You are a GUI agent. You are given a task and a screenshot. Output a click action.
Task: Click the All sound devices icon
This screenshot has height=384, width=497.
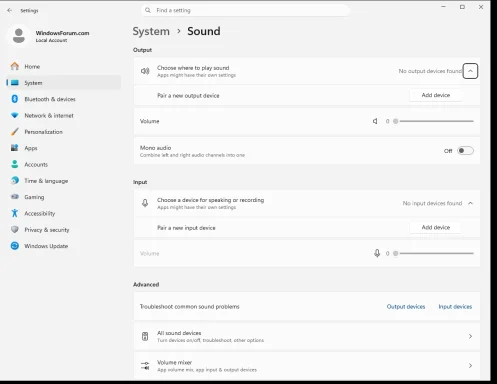(145, 336)
